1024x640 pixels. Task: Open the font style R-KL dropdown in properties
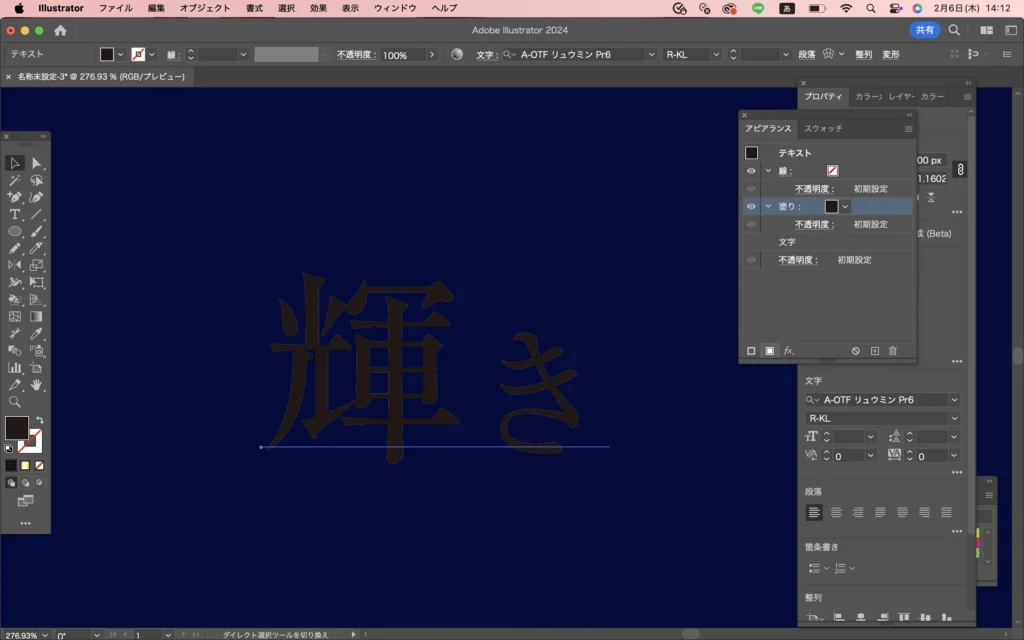point(954,418)
